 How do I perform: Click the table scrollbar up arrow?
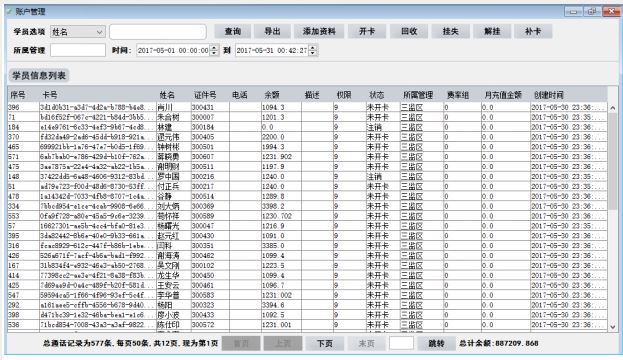coord(613,108)
